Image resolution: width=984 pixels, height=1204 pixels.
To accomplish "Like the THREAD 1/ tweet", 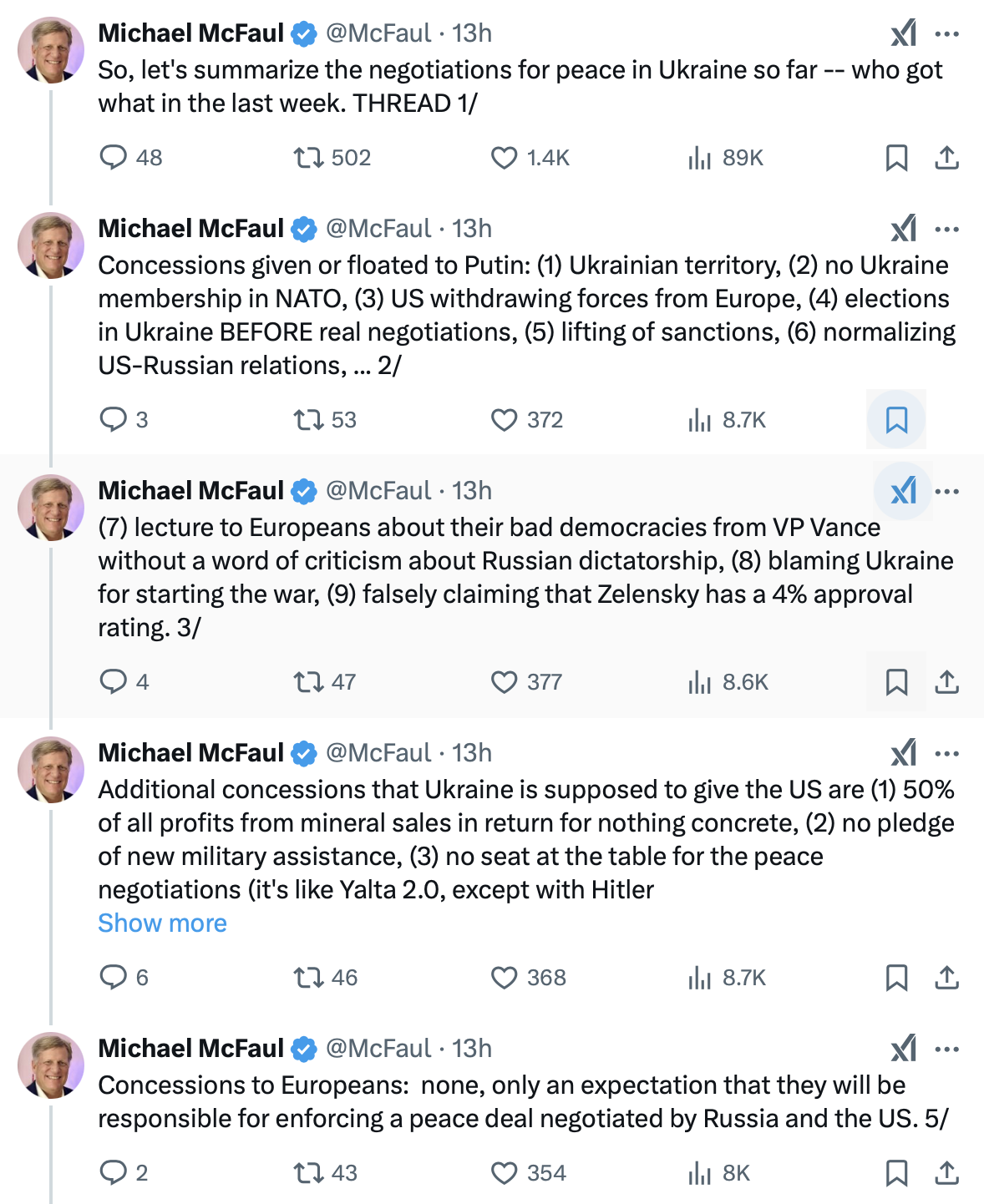I will tap(504, 158).
